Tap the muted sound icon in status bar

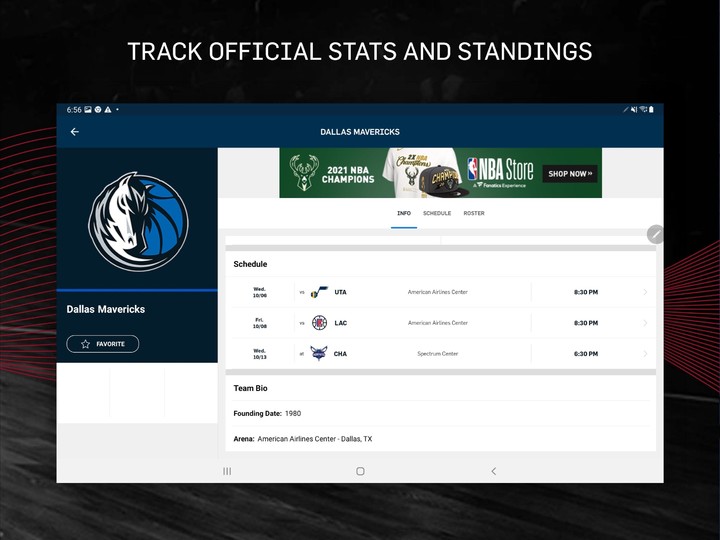click(634, 109)
